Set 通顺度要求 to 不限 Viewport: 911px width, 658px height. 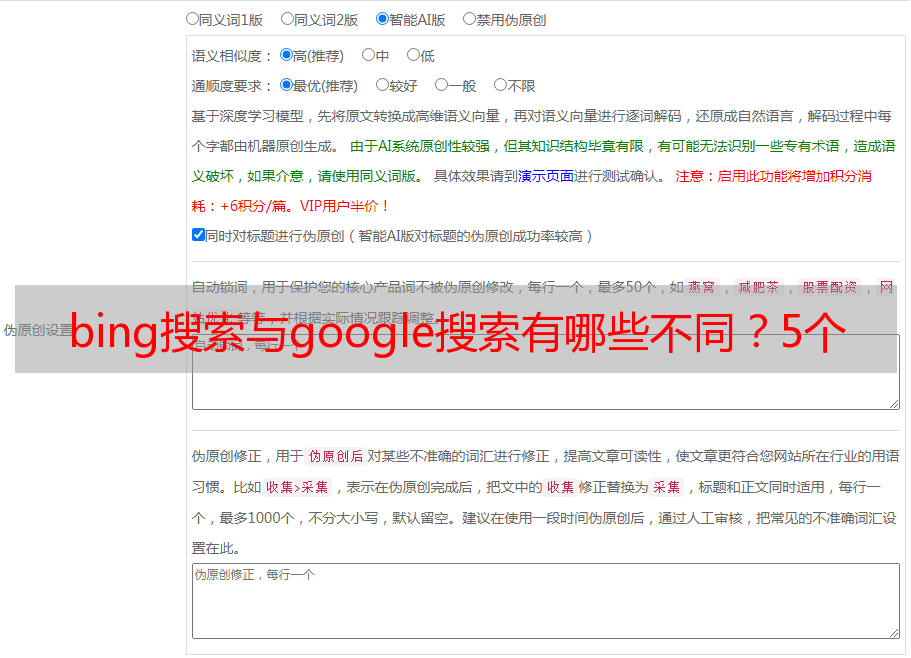point(500,85)
